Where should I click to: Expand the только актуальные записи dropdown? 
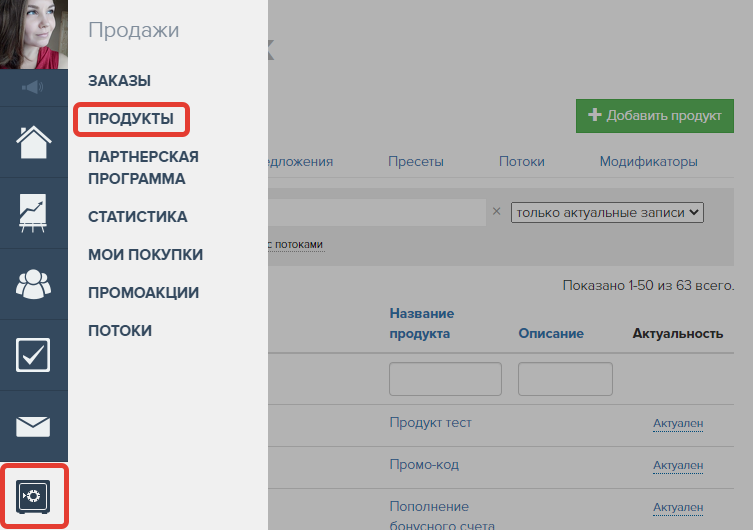(x=607, y=212)
